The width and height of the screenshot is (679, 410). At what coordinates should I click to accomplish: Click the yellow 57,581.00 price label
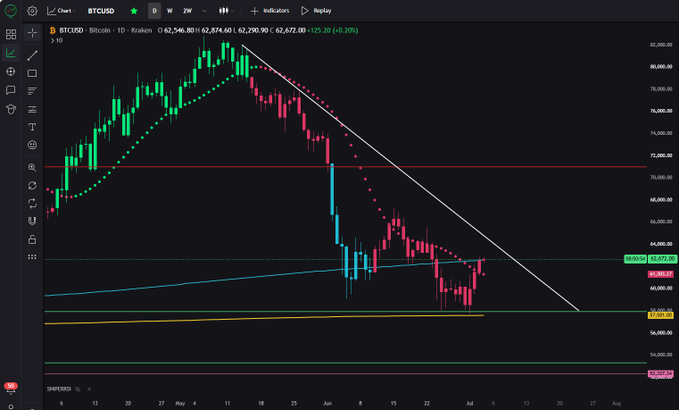pos(661,315)
